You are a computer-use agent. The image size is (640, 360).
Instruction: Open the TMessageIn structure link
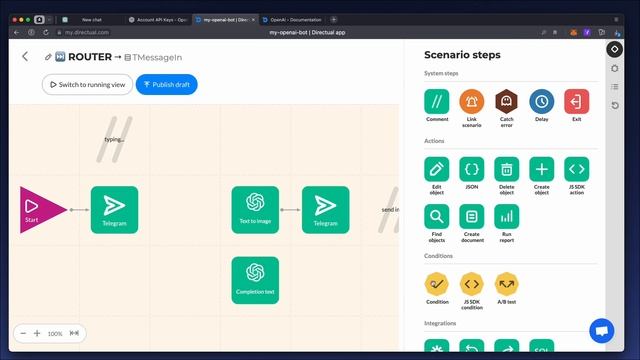(153, 58)
